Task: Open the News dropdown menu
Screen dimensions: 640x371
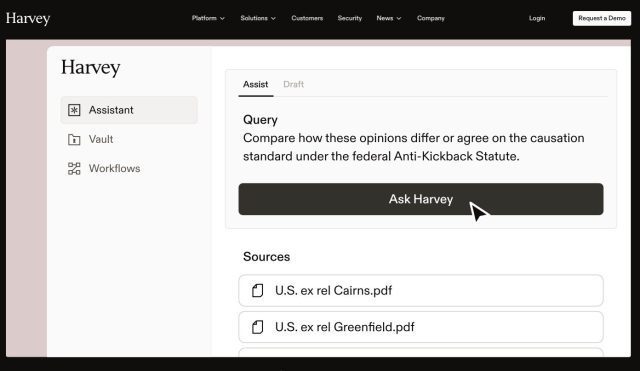Action: tap(389, 18)
